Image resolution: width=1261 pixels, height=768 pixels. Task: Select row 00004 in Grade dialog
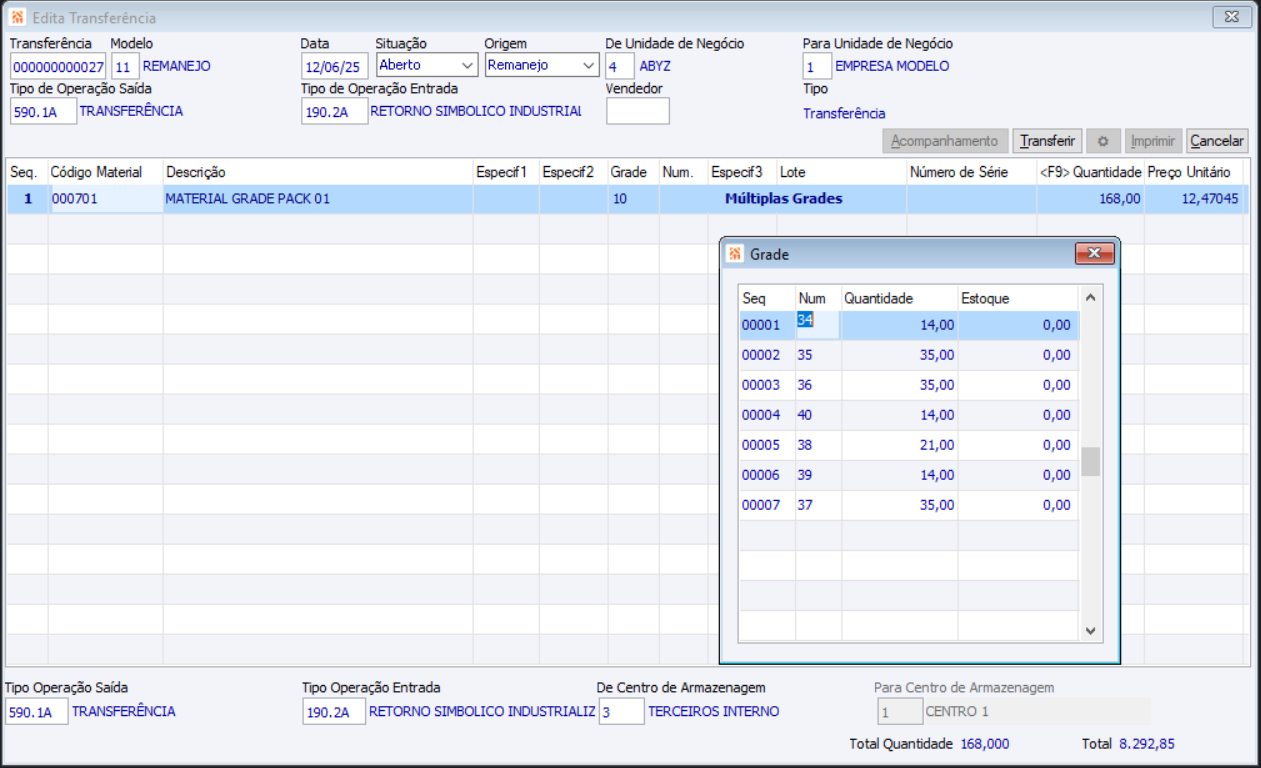coord(909,415)
